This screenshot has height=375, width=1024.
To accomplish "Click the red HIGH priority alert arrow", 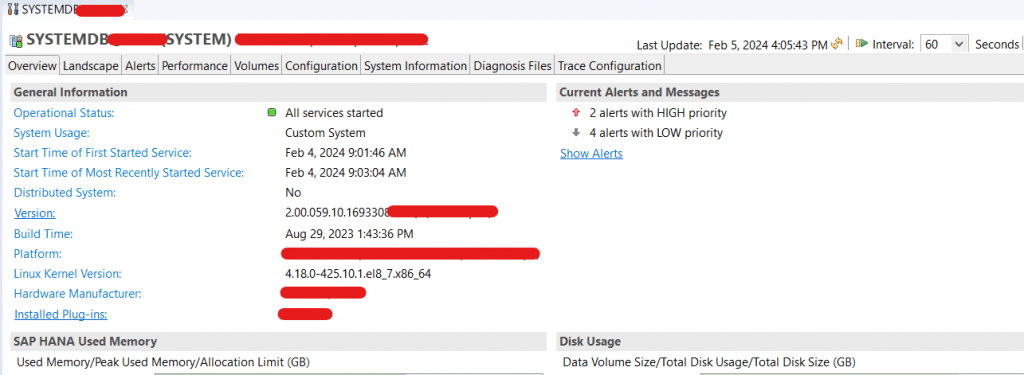I will click(x=576, y=112).
